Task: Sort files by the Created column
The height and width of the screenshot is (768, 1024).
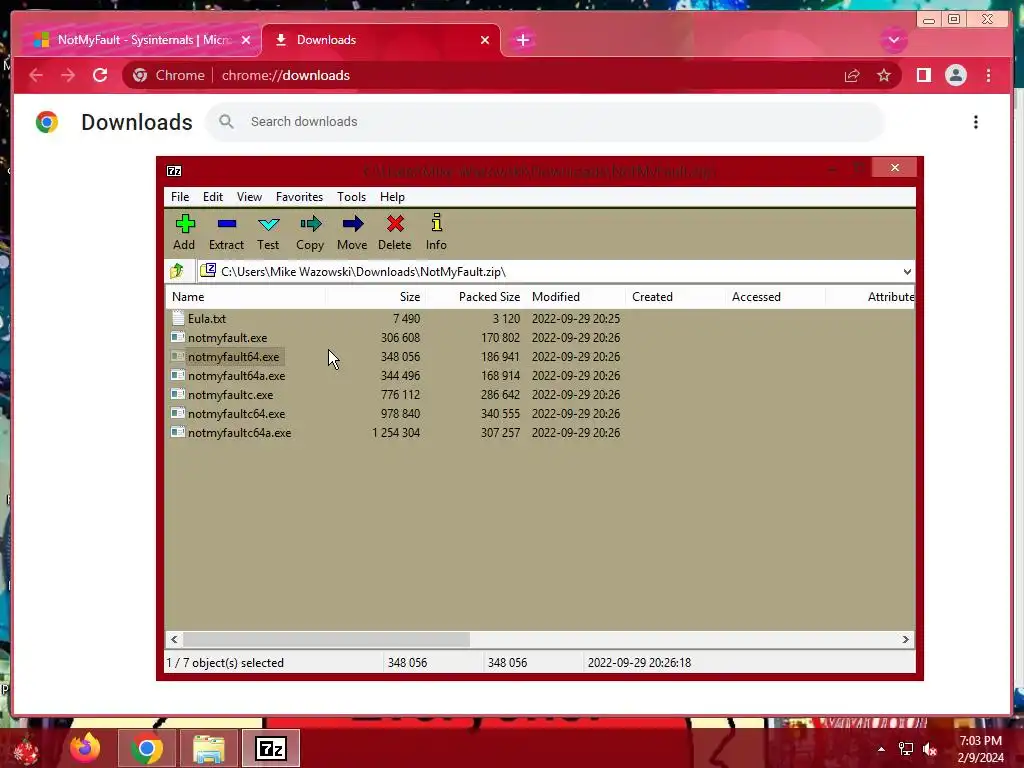Action: point(675,296)
